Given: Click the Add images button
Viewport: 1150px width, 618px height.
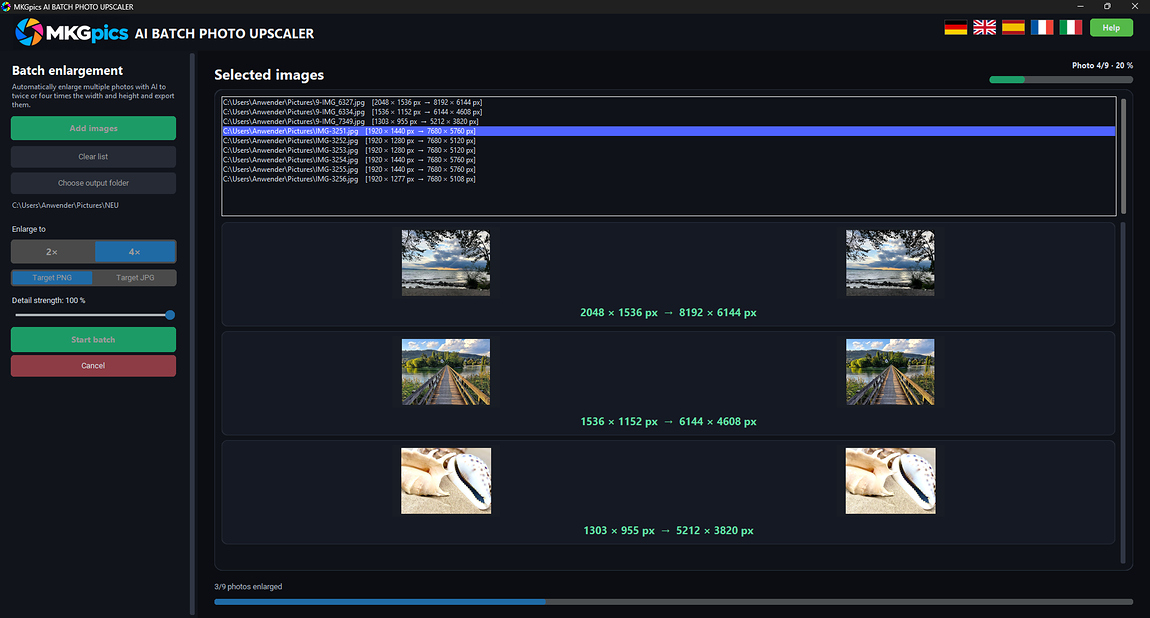Looking at the screenshot, I should coord(93,128).
